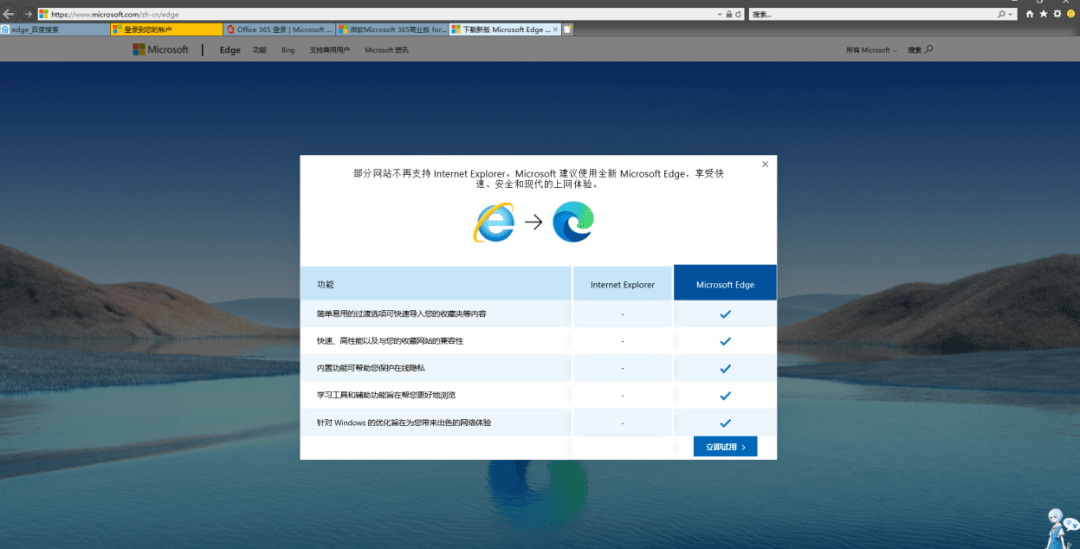Switch to the Office 365 登录 tab

click(279, 30)
